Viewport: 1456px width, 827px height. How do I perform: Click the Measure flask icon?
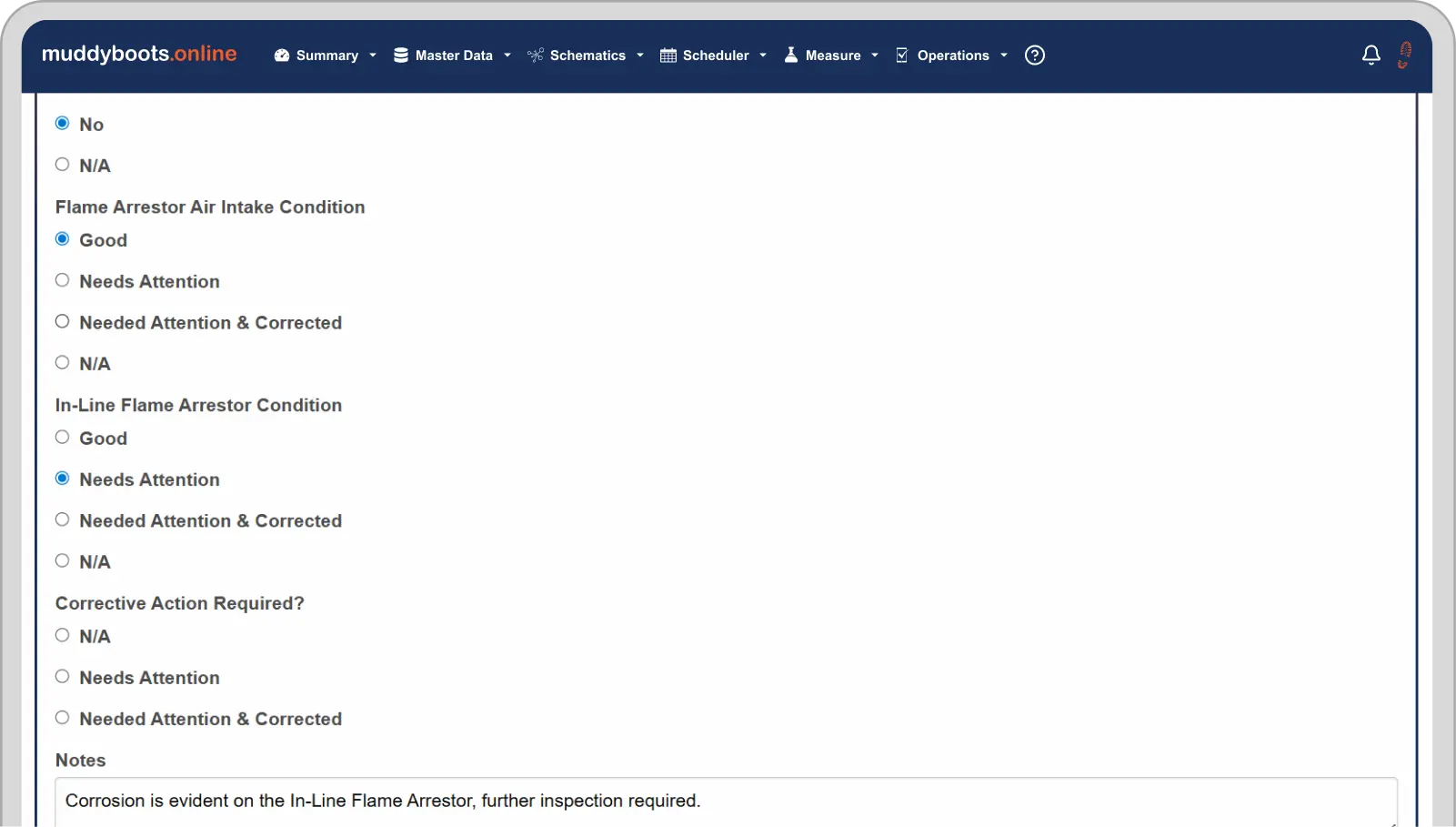point(791,55)
